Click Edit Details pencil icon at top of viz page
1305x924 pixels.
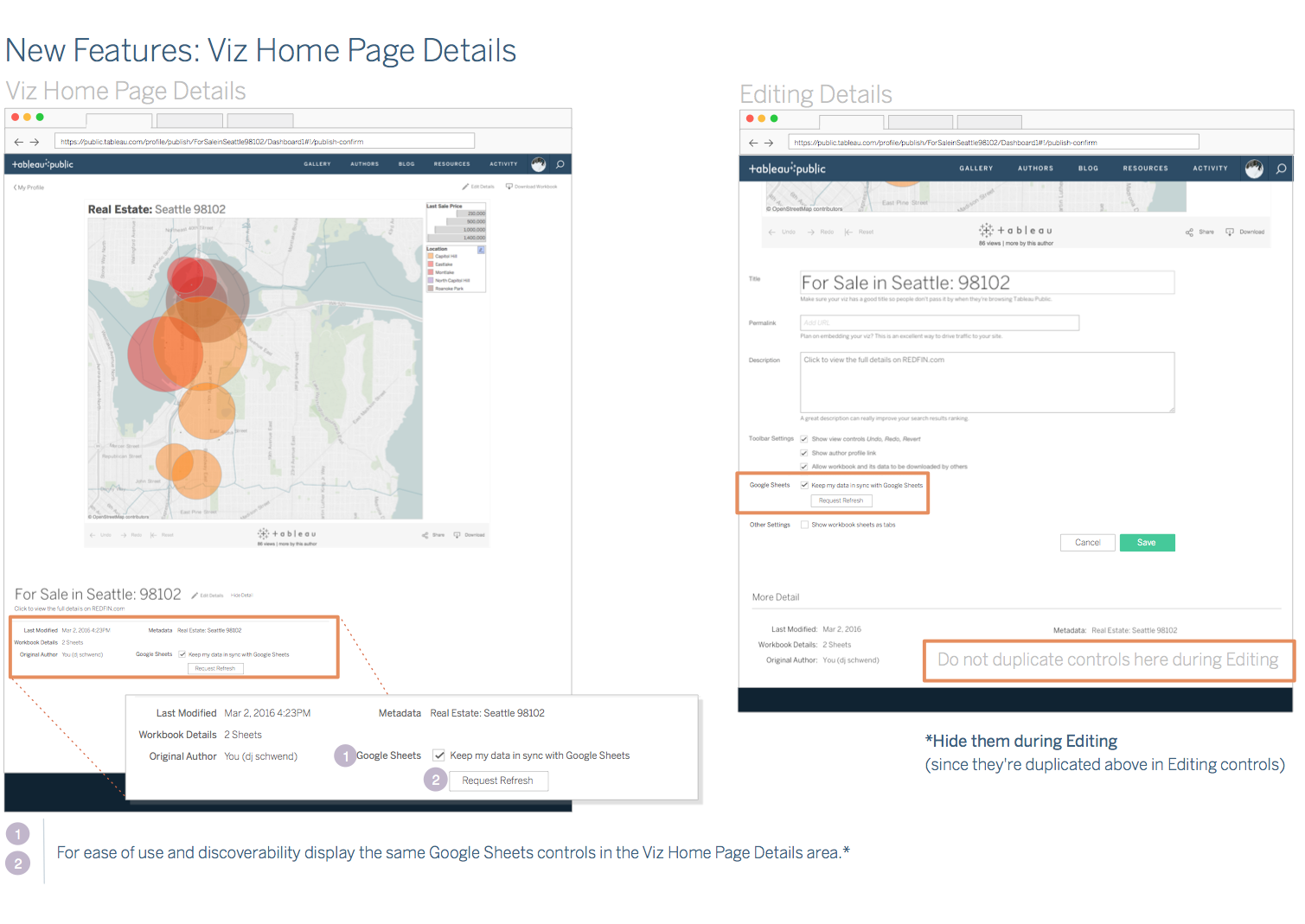point(465,187)
